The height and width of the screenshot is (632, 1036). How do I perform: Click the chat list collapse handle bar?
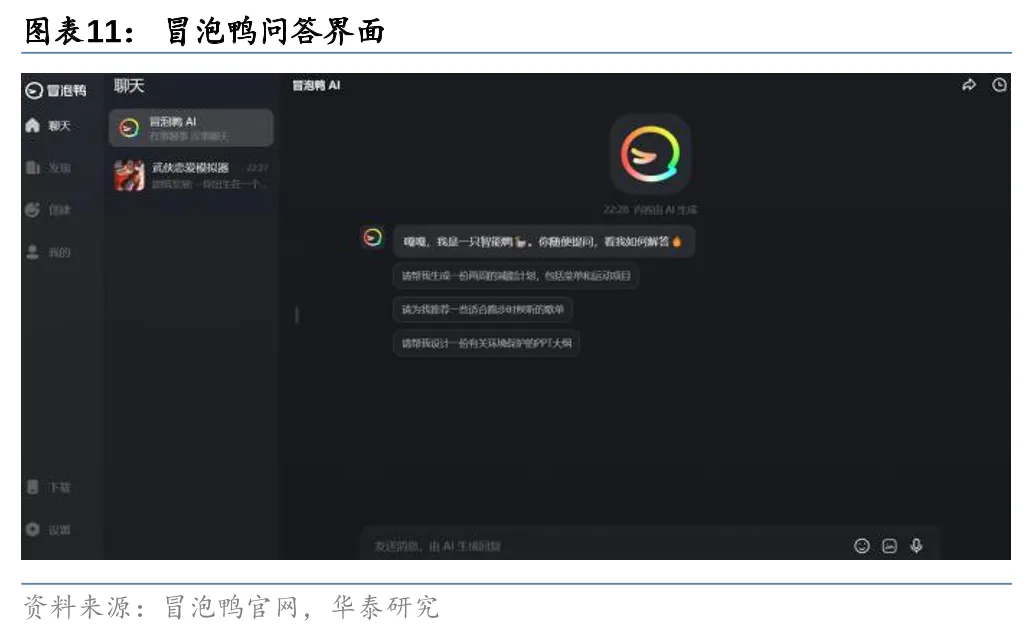[297, 315]
